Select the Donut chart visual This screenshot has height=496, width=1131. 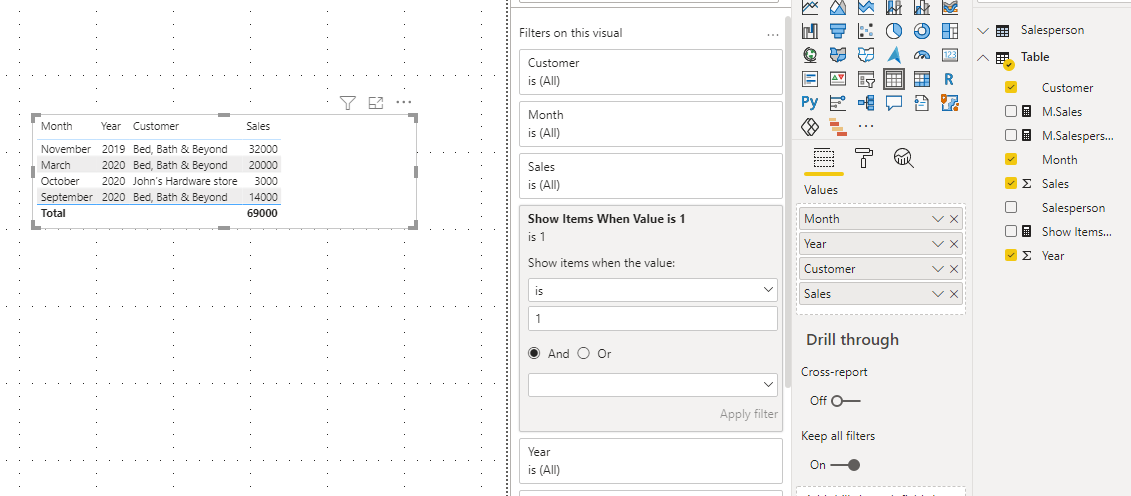pos(922,31)
